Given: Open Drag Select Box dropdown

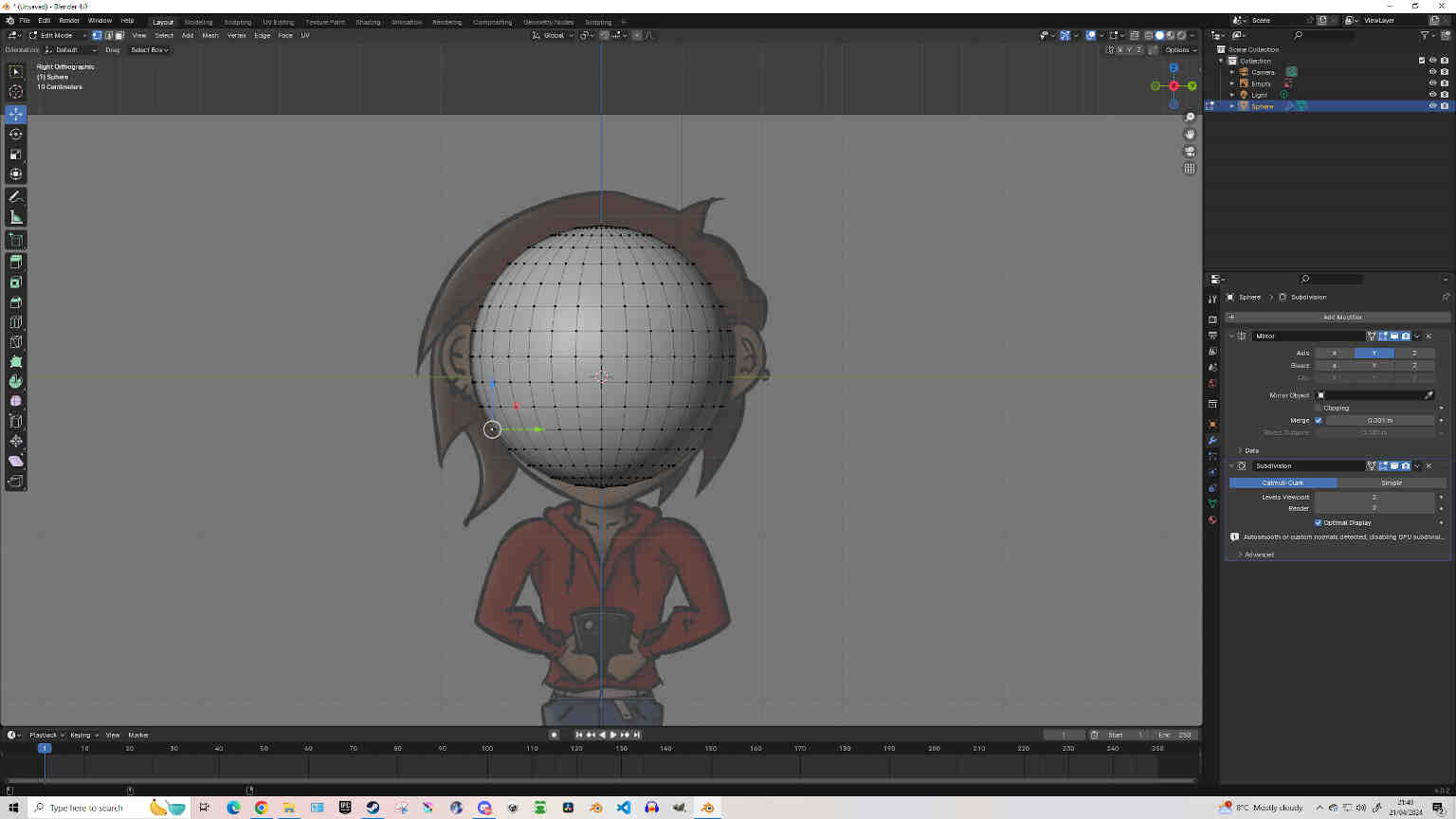Looking at the screenshot, I should 149,49.
